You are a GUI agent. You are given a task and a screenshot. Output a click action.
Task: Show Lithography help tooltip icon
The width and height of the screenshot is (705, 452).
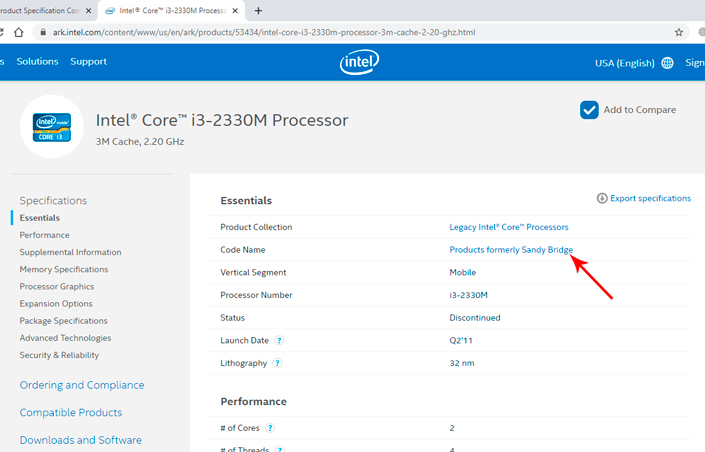(x=277, y=363)
